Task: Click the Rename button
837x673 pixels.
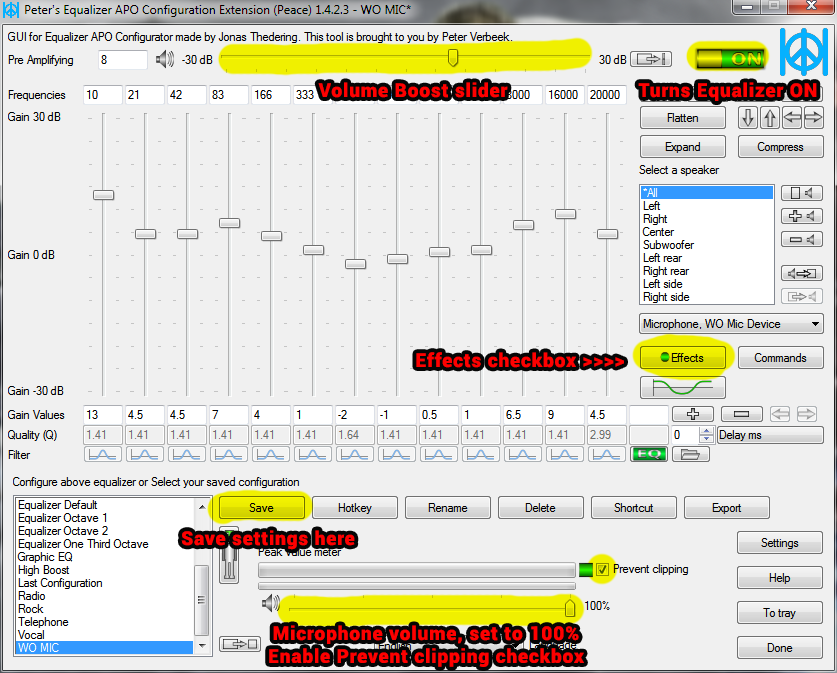Action: coord(447,508)
